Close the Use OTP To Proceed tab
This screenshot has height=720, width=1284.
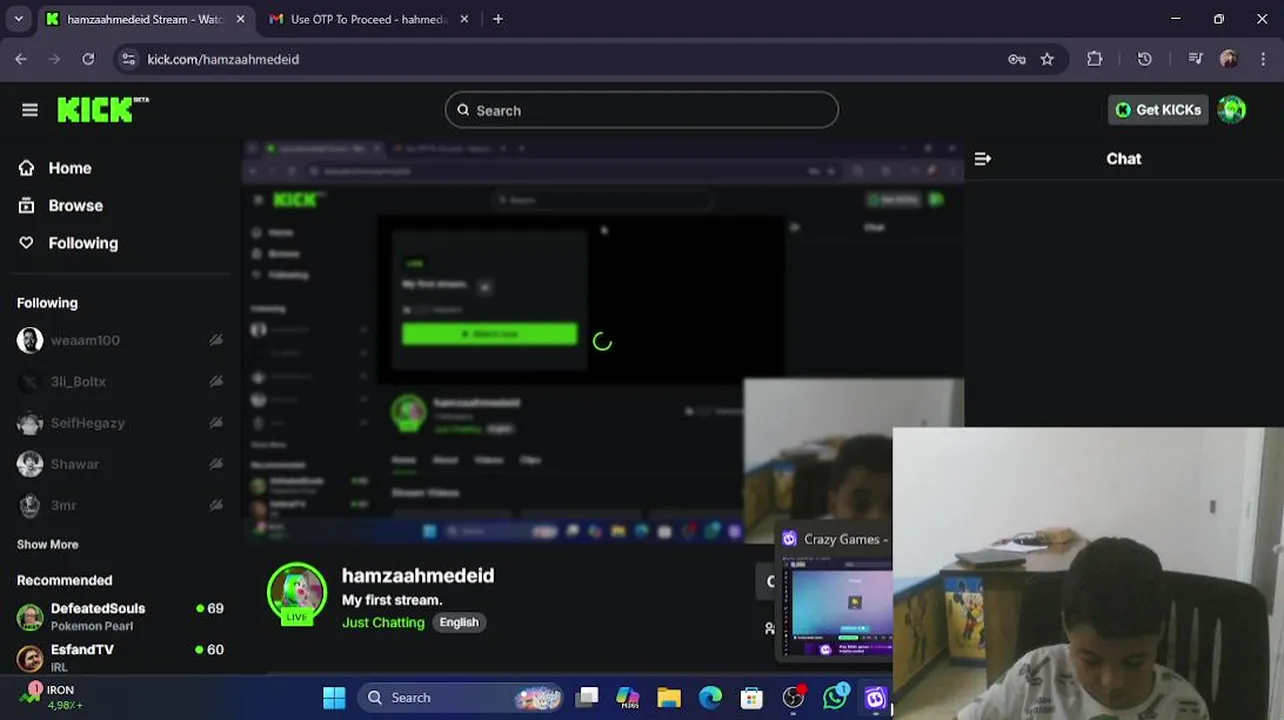point(463,19)
